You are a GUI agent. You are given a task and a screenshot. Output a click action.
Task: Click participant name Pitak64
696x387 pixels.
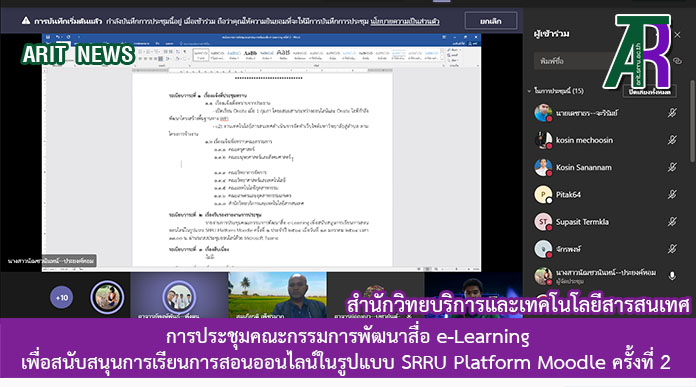click(x=568, y=194)
